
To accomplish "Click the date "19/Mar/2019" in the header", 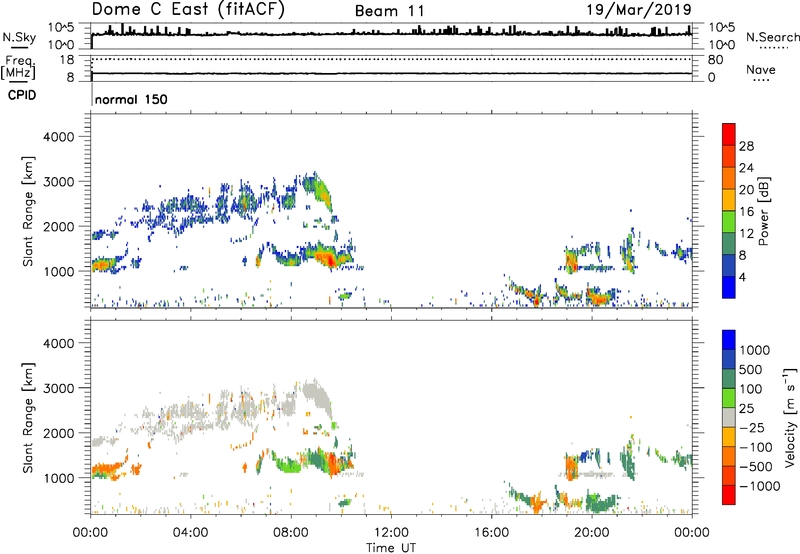I will [x=639, y=9].
